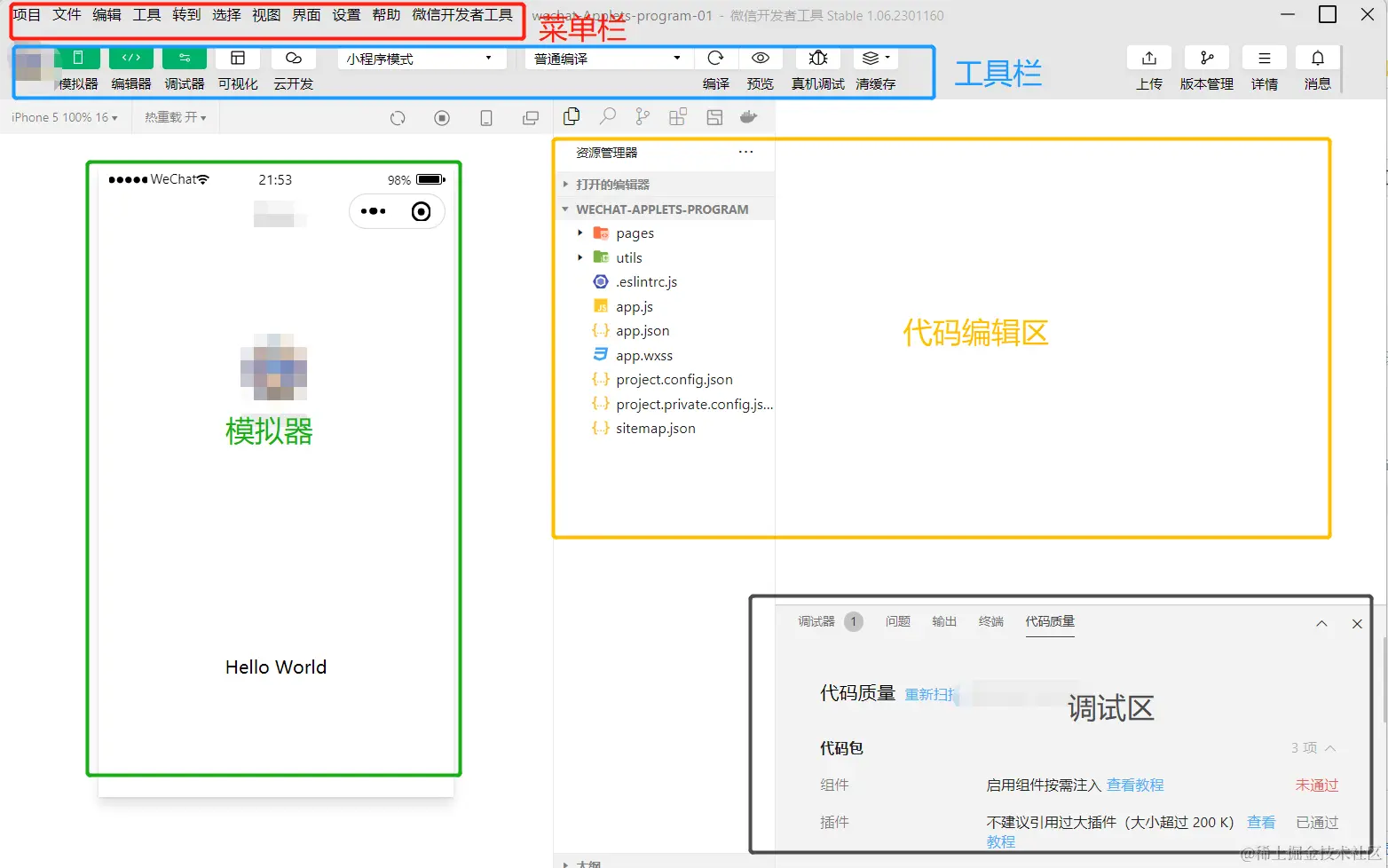Toggle the 模拟器 simulator panel button
The height and width of the screenshot is (868, 1388).
pos(78,59)
